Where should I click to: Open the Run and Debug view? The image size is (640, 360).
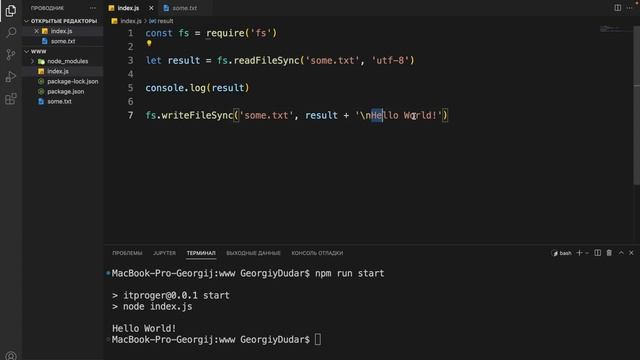[x=11, y=77]
